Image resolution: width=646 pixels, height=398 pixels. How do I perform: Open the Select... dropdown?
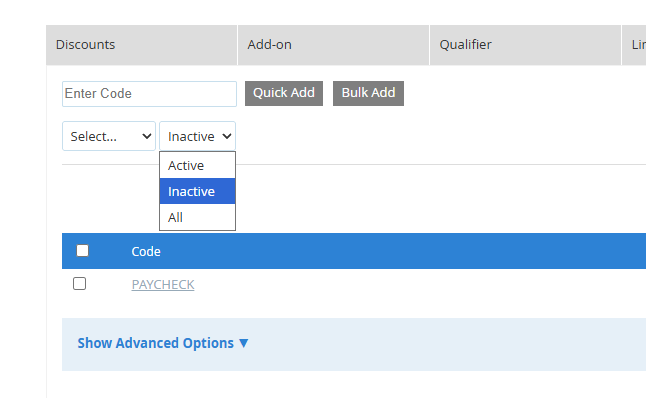click(109, 136)
